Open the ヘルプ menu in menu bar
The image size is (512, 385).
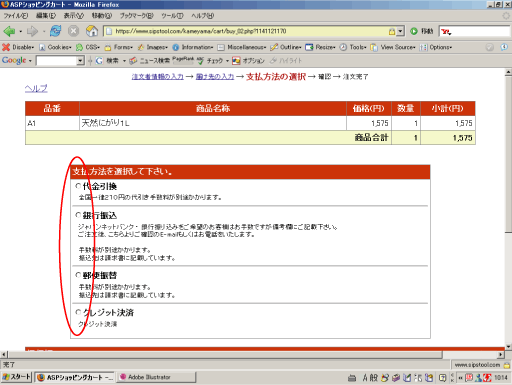pyautogui.click(x=202, y=15)
